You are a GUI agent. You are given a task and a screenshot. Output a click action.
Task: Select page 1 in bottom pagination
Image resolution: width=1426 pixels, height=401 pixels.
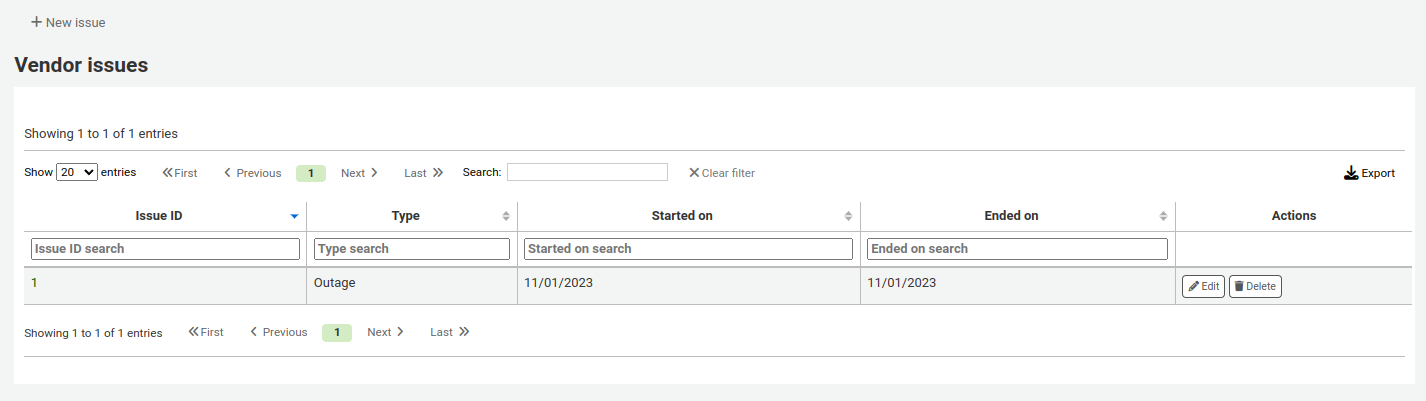click(337, 332)
